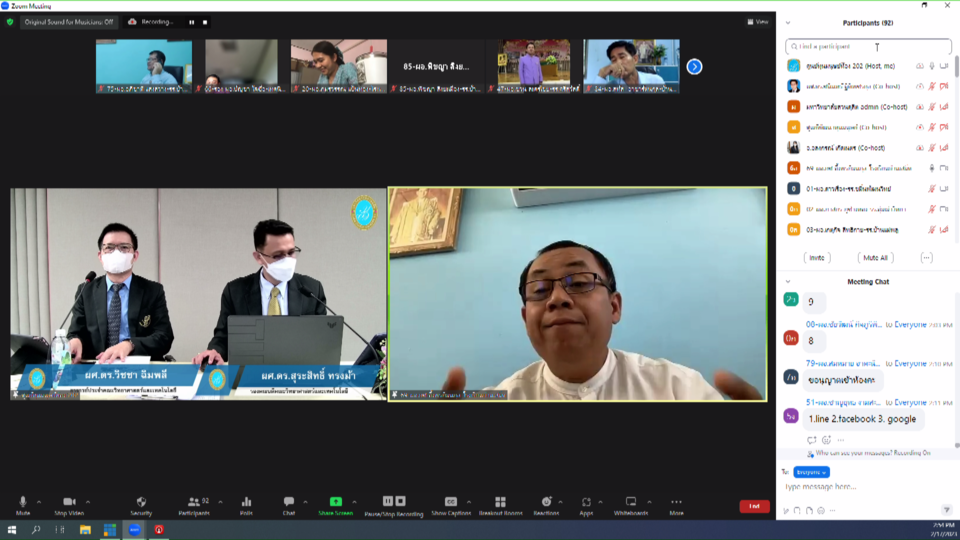This screenshot has width=960, height=540.
Task: Click the chat emoji icon below message field
Action: point(821,511)
